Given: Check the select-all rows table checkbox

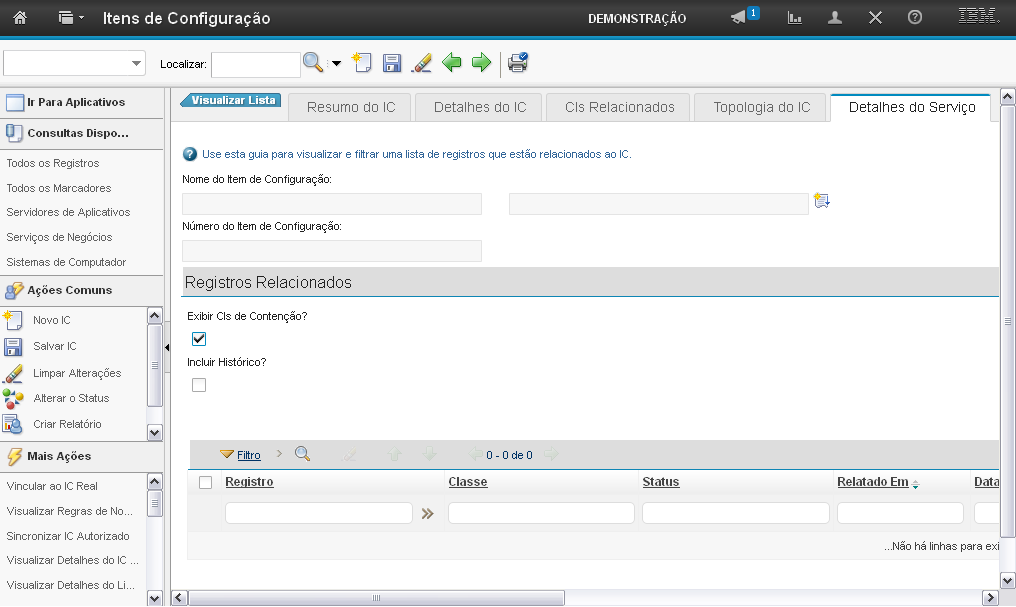Looking at the screenshot, I should [x=206, y=482].
